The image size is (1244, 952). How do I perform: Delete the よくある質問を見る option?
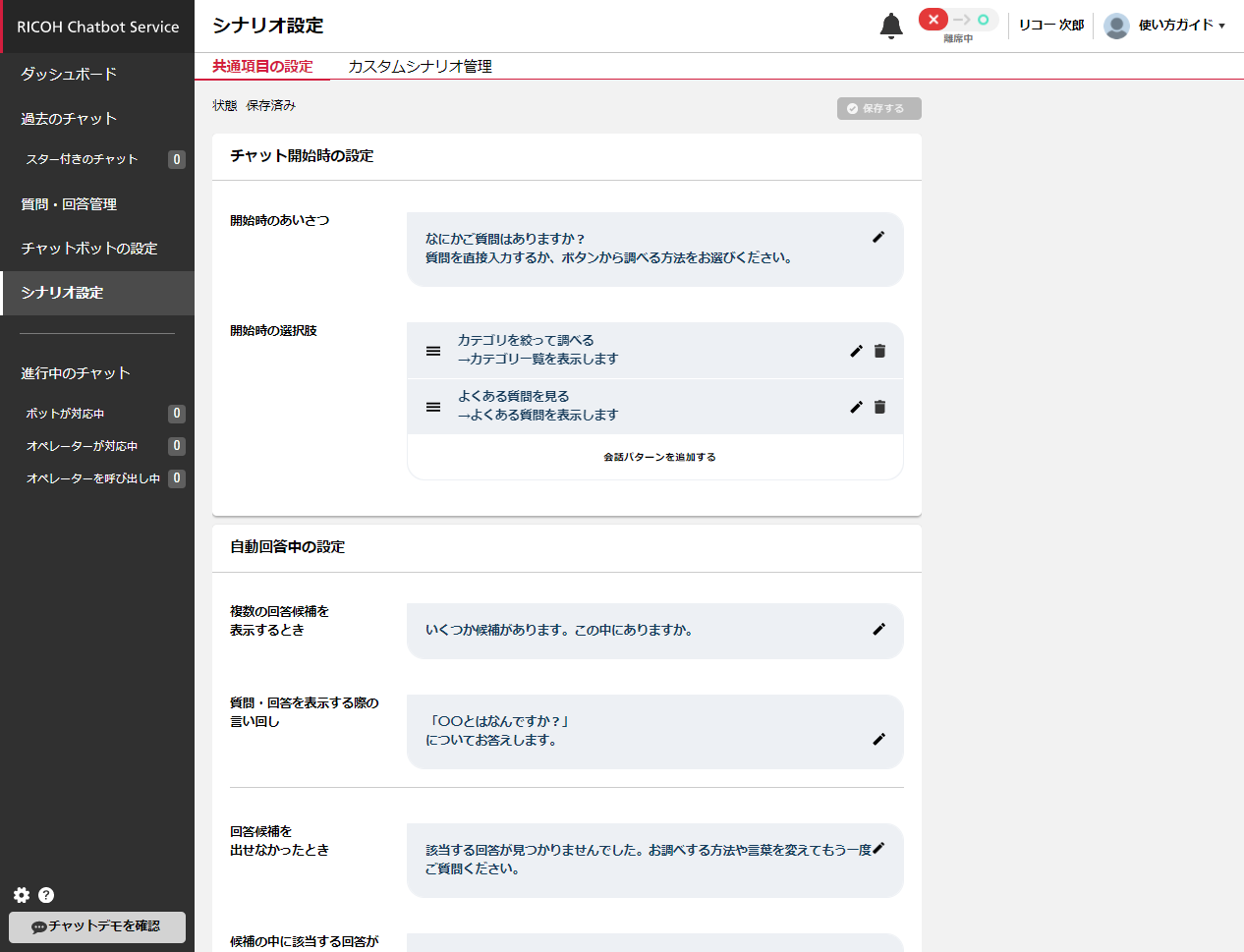point(879,407)
